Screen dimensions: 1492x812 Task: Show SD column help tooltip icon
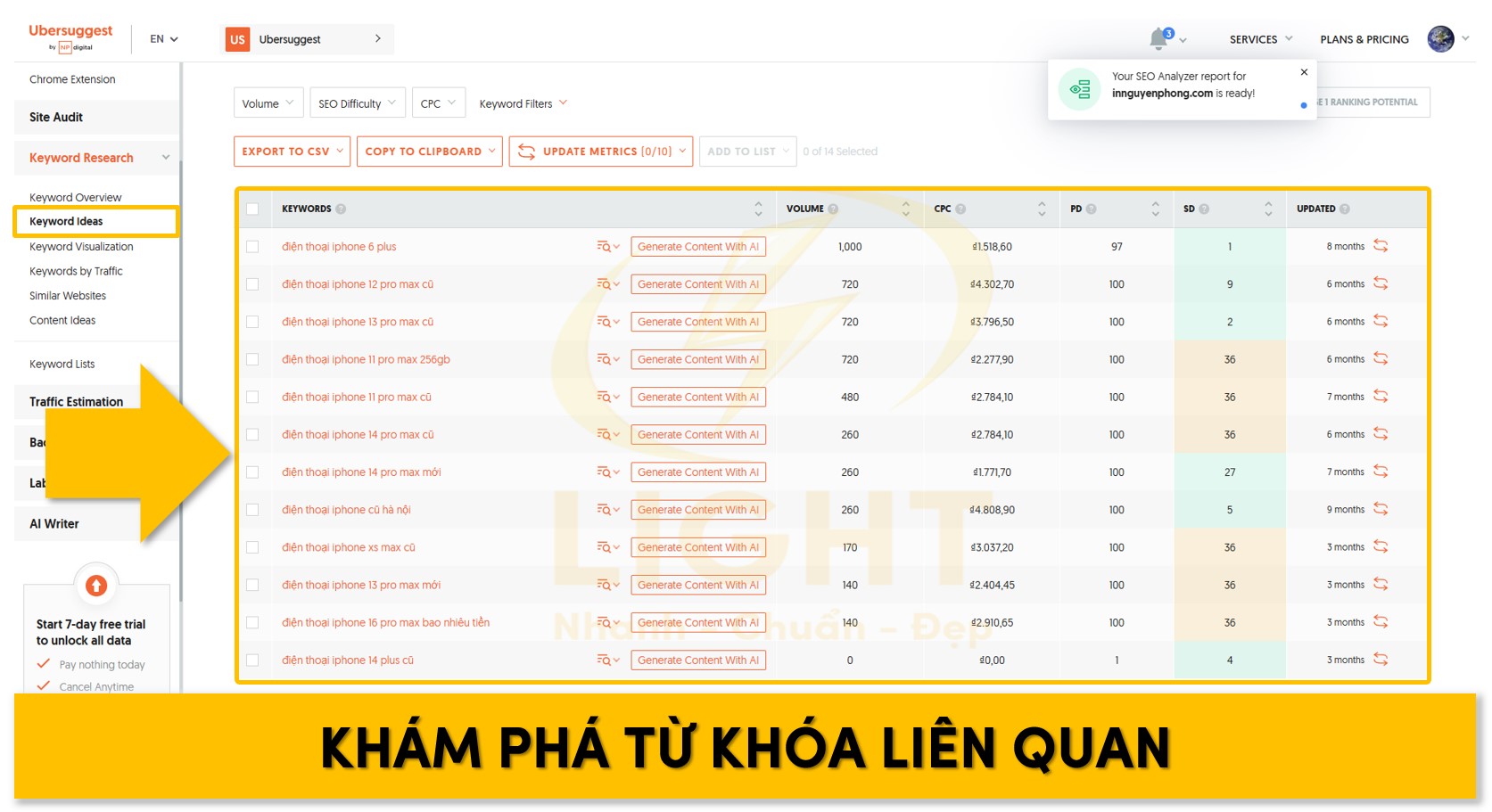coord(1204,209)
